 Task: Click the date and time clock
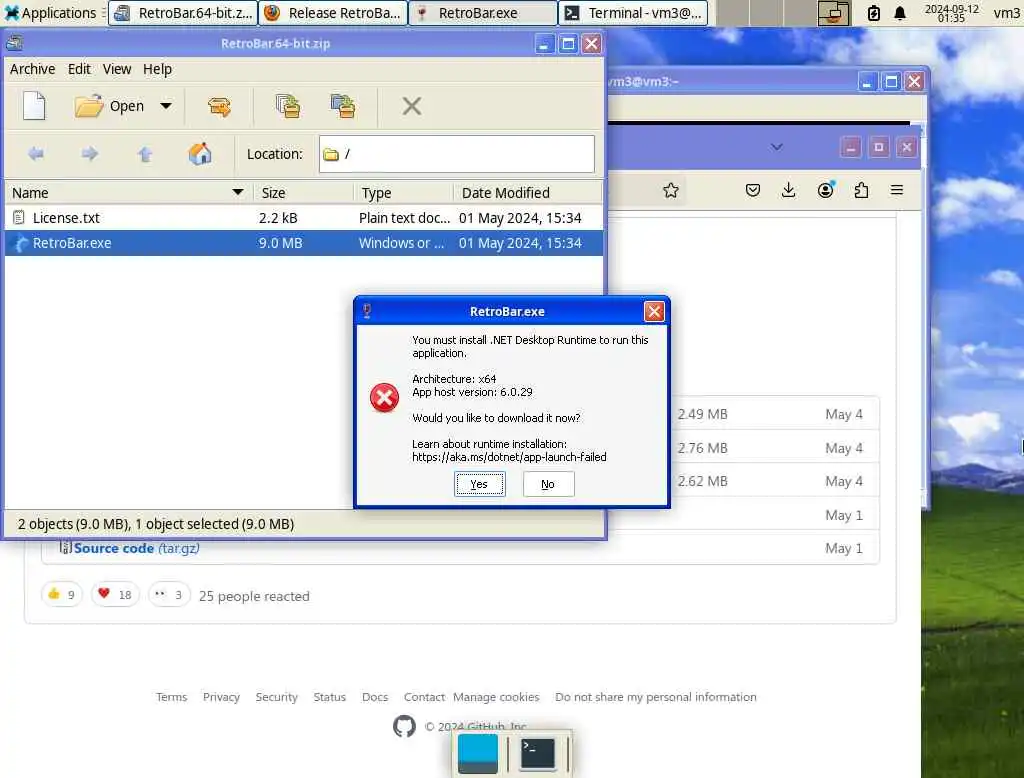[x=952, y=13]
